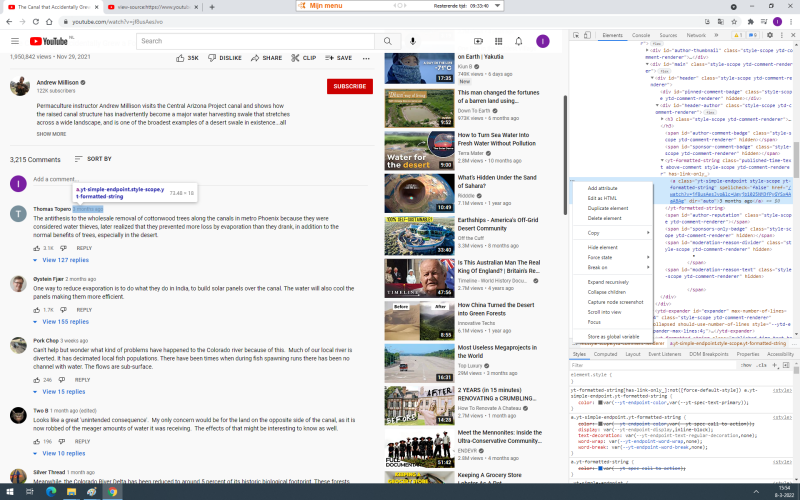Toggle the .cls class editor
Image resolution: width=800 pixels, height=500 pixels.
pos(759,366)
